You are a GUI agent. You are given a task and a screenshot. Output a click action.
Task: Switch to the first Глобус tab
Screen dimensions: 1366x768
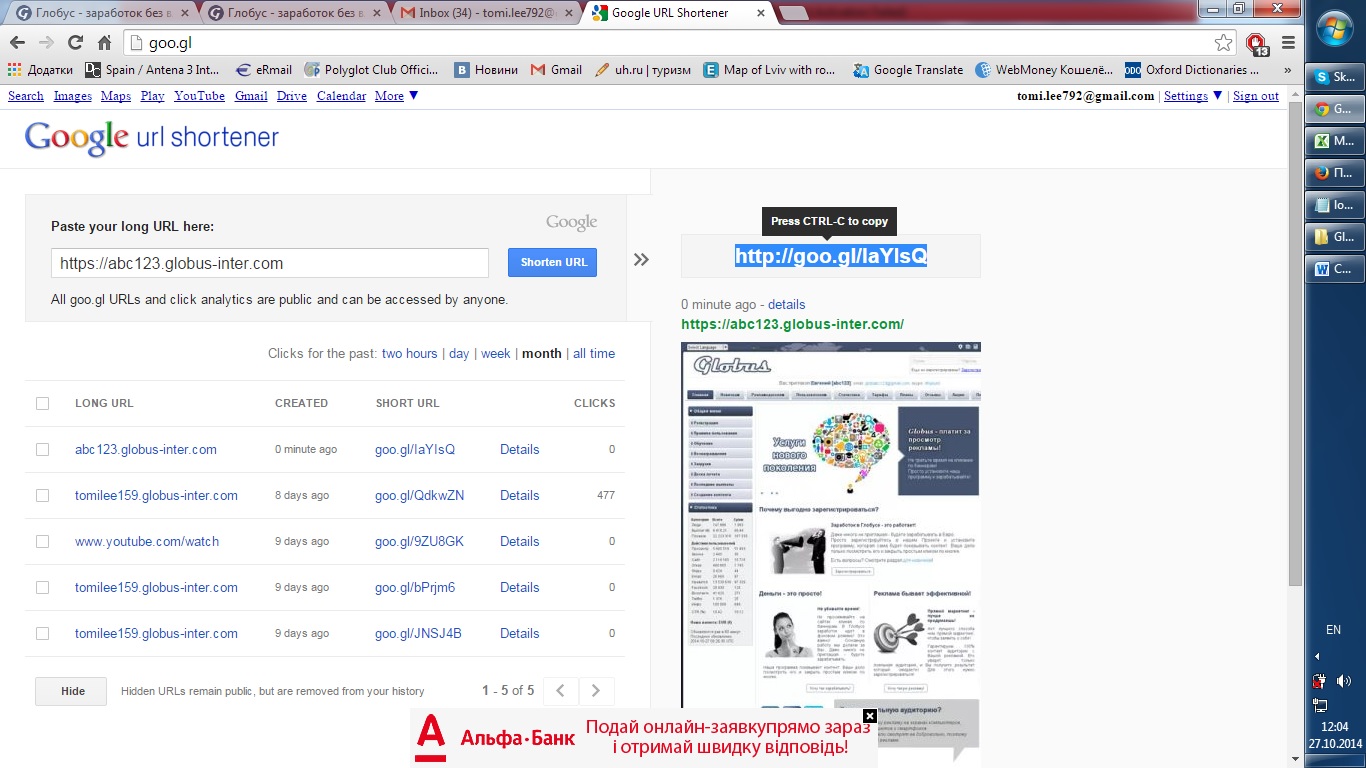100,13
